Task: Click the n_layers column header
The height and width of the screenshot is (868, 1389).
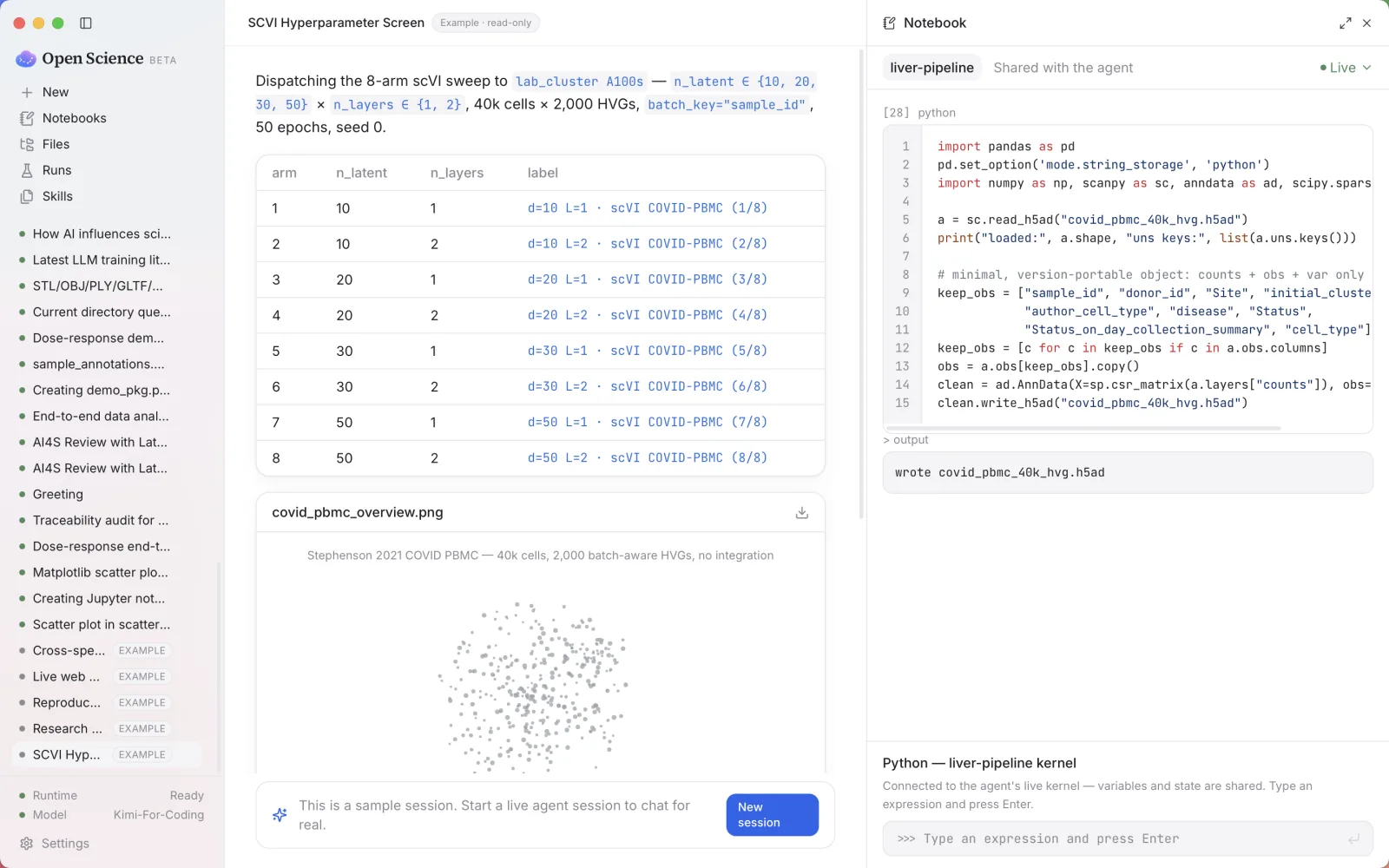Action: [457, 173]
